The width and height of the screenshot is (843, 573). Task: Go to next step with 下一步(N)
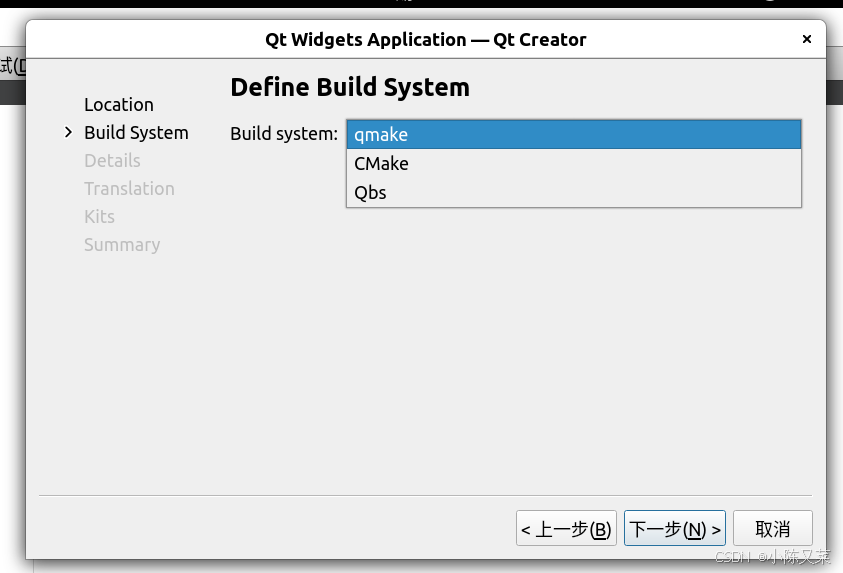[675, 528]
